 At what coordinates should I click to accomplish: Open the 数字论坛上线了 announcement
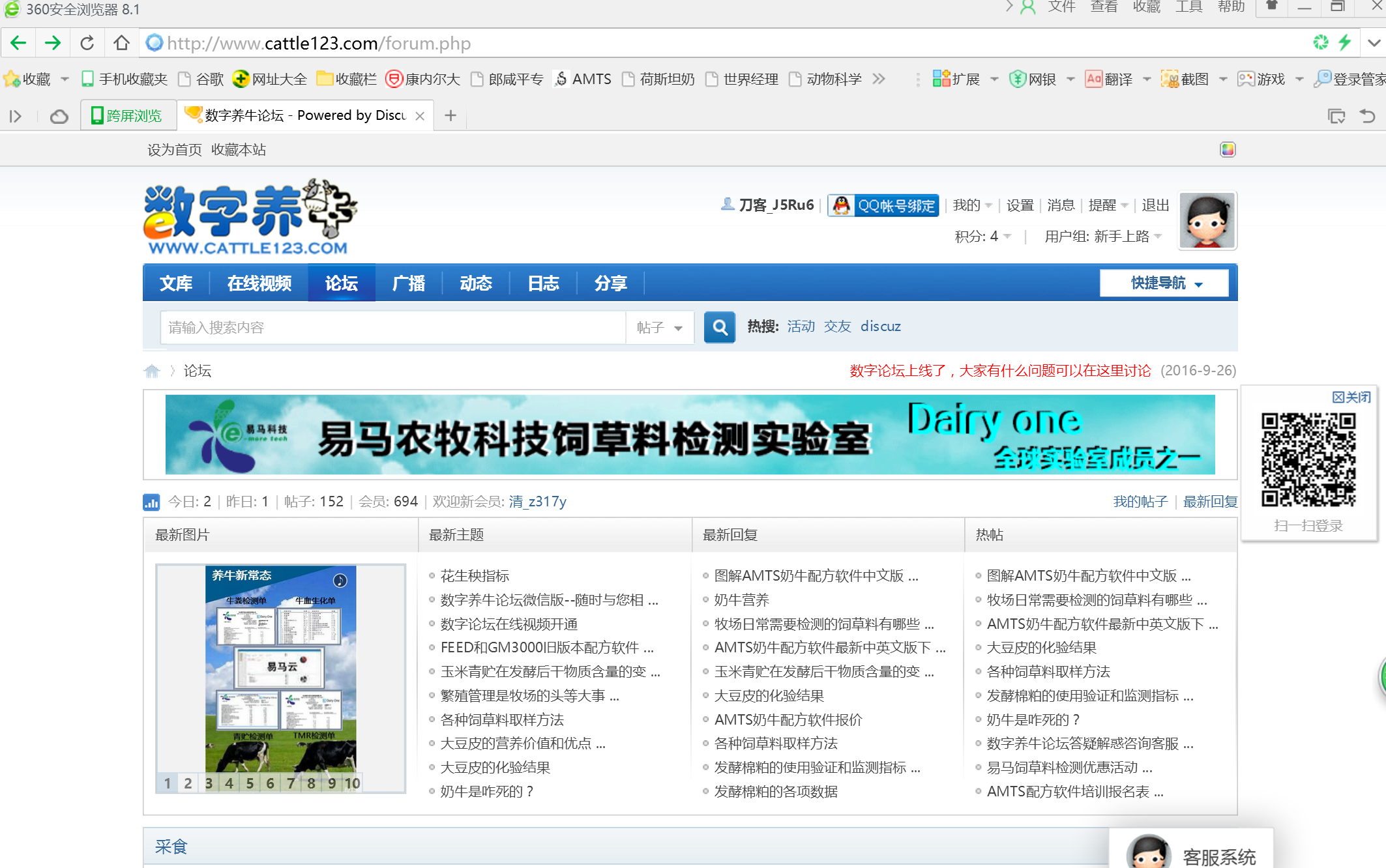[x=1000, y=371]
